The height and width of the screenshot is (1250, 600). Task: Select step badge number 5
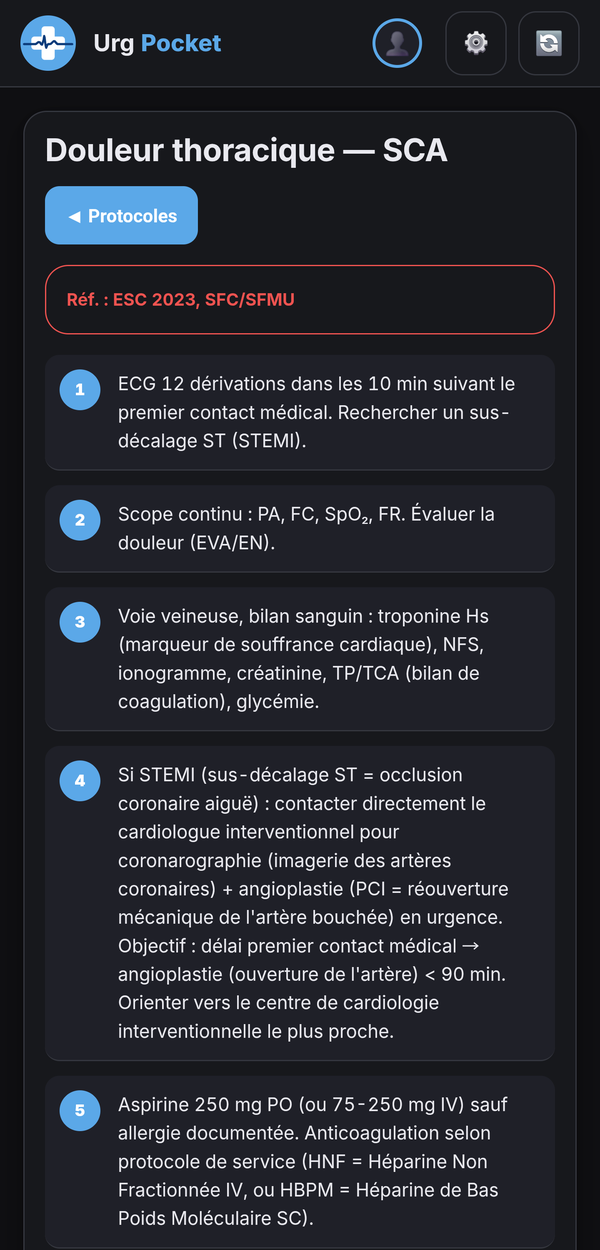[x=80, y=1110]
